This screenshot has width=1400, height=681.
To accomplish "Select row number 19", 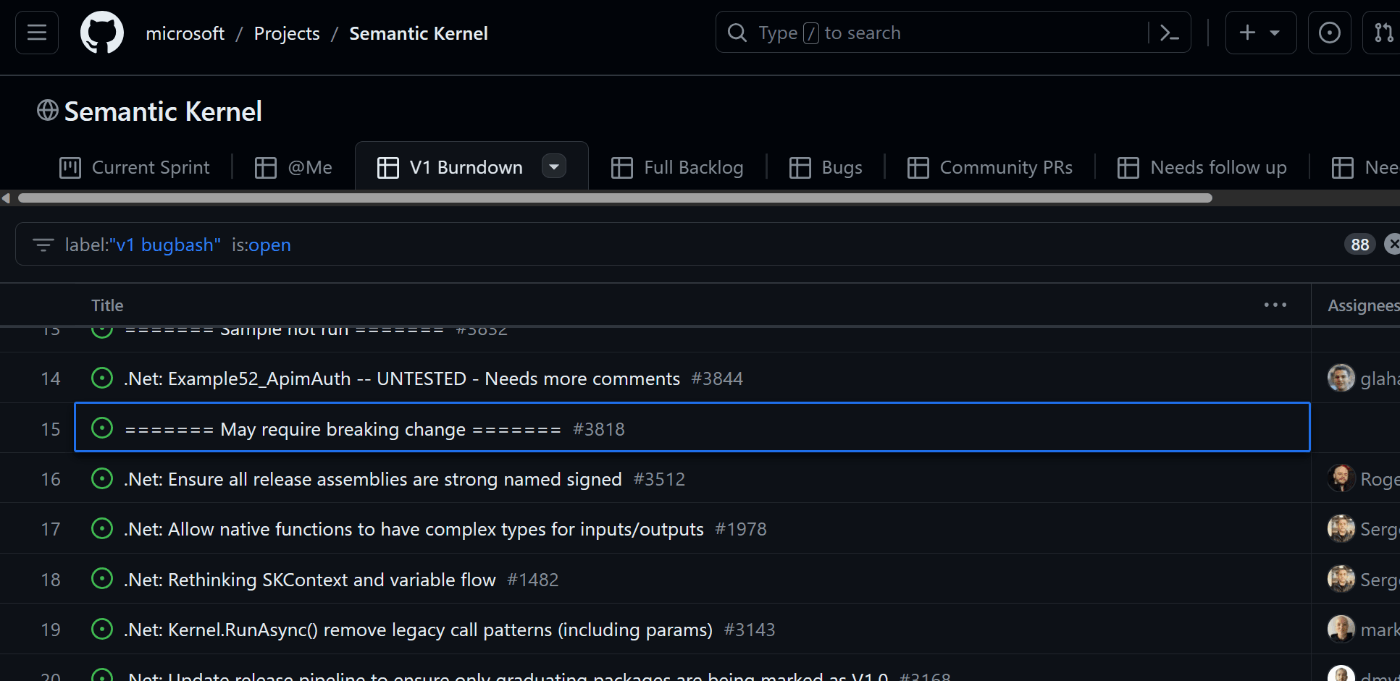I will pos(50,629).
